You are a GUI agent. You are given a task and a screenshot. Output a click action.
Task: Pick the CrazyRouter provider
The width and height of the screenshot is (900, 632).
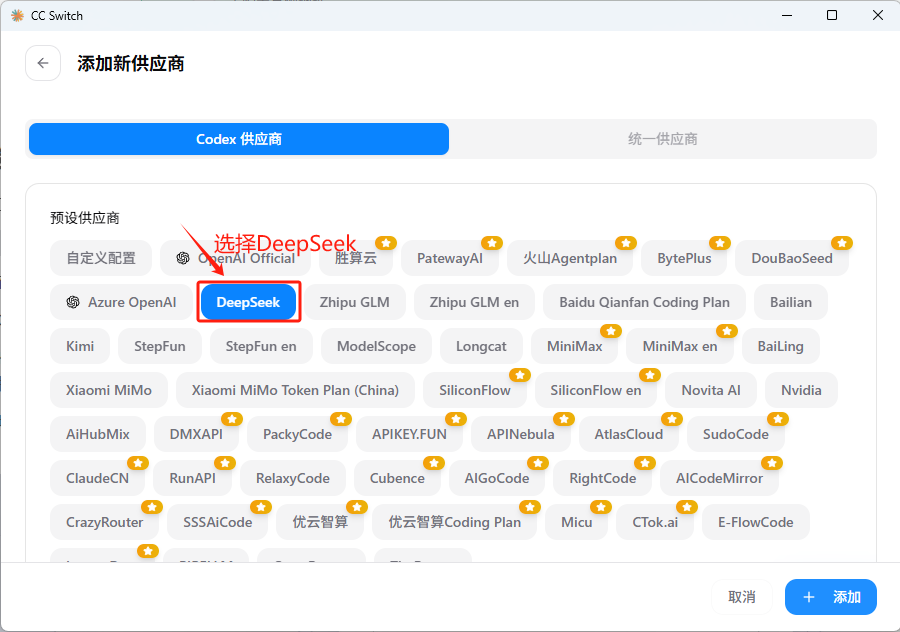104,522
